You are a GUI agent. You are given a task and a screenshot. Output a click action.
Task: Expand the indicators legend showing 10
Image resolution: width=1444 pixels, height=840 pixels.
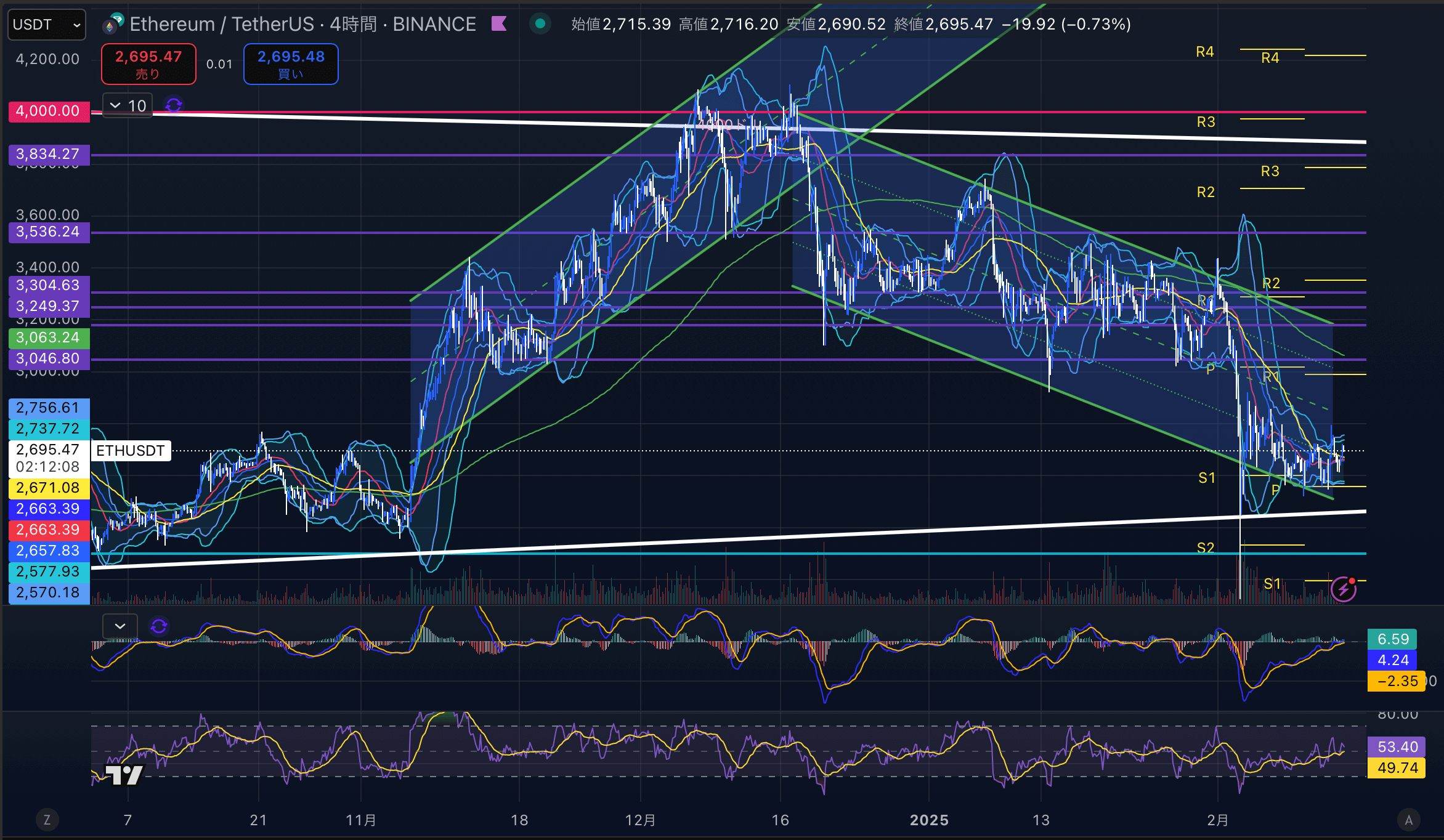128,105
